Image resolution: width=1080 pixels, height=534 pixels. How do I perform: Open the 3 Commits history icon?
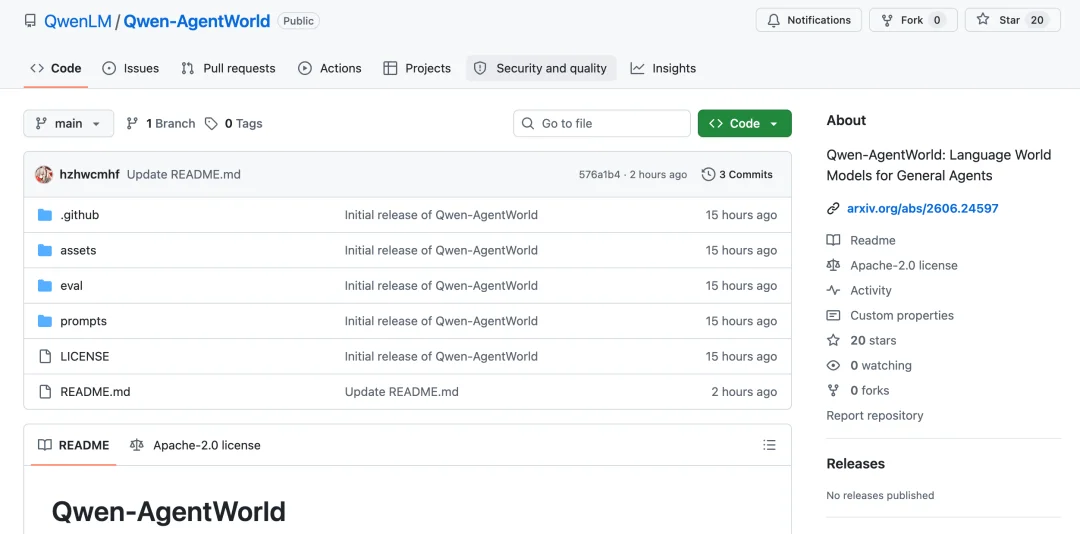(x=708, y=174)
